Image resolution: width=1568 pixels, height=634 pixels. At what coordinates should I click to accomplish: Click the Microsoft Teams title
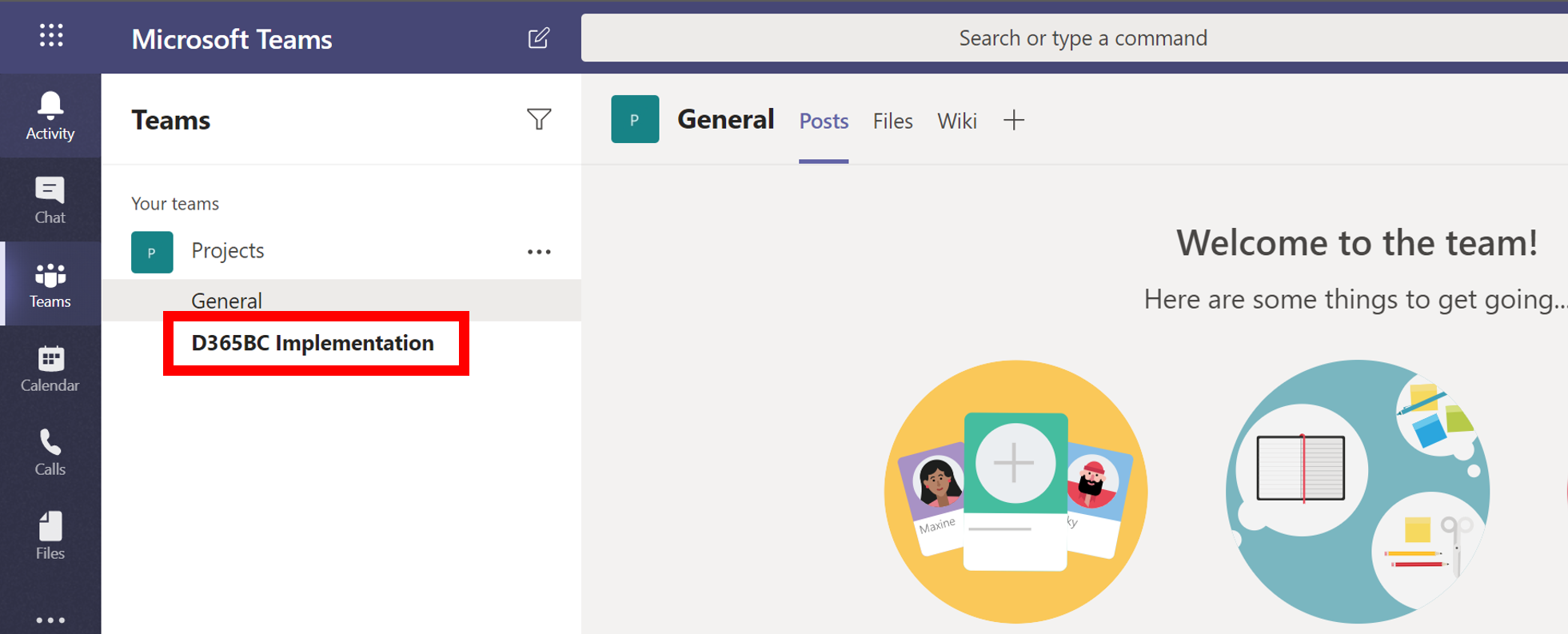(x=232, y=38)
